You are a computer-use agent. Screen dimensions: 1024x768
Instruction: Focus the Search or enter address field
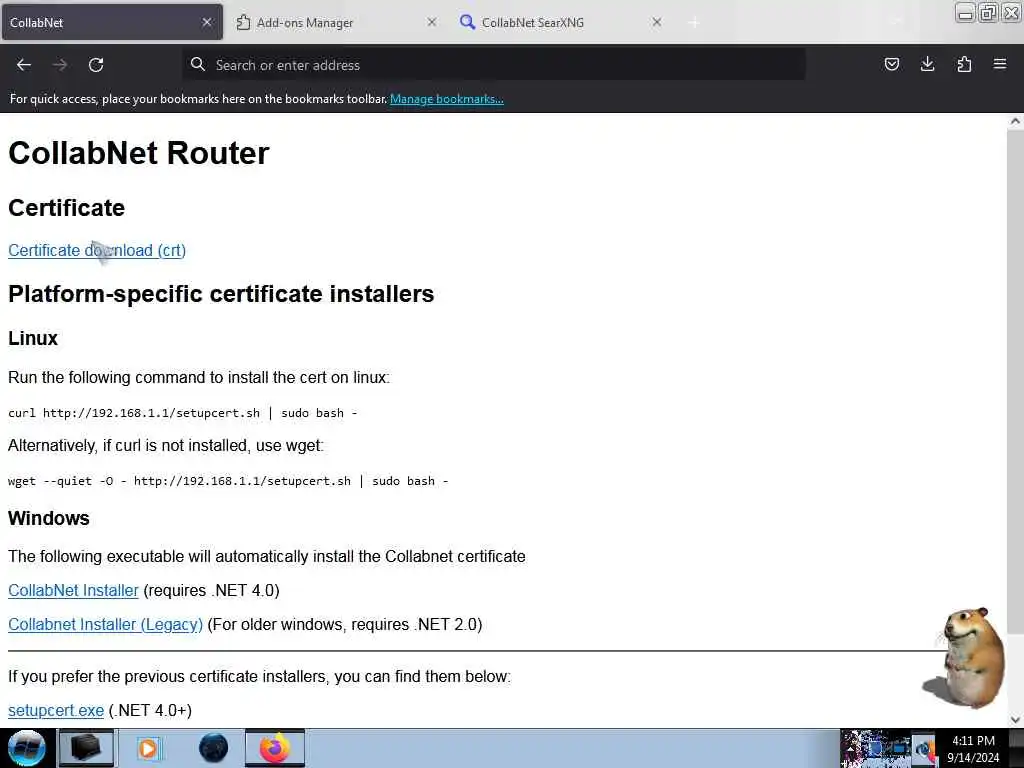(494, 65)
